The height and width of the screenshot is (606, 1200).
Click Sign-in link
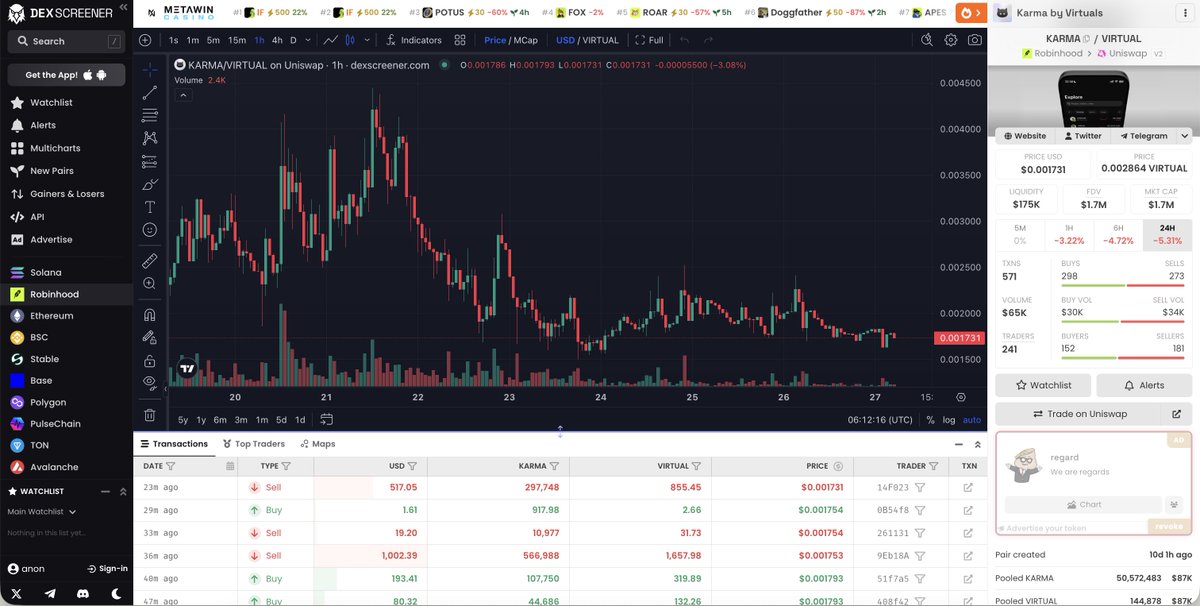click(106, 568)
